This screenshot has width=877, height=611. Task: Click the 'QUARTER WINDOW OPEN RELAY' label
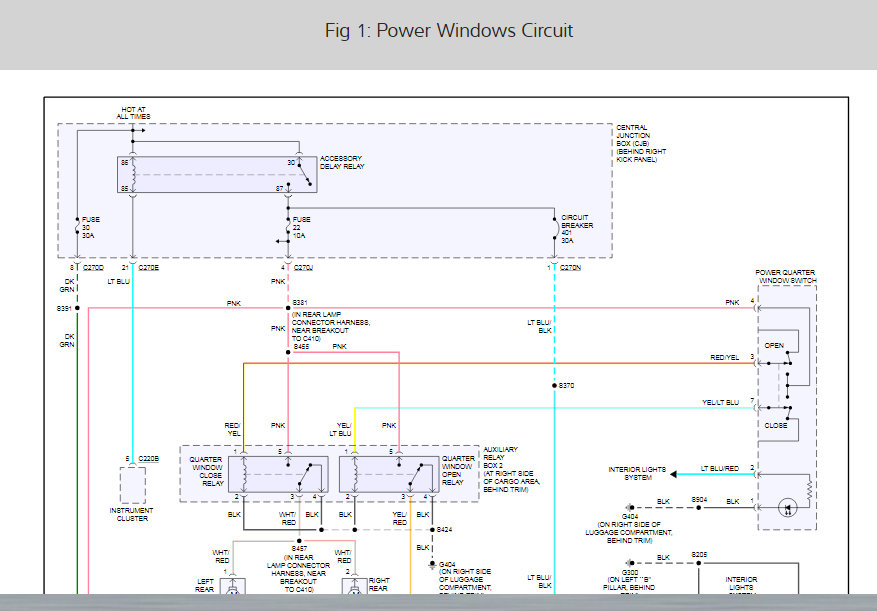tap(458, 470)
